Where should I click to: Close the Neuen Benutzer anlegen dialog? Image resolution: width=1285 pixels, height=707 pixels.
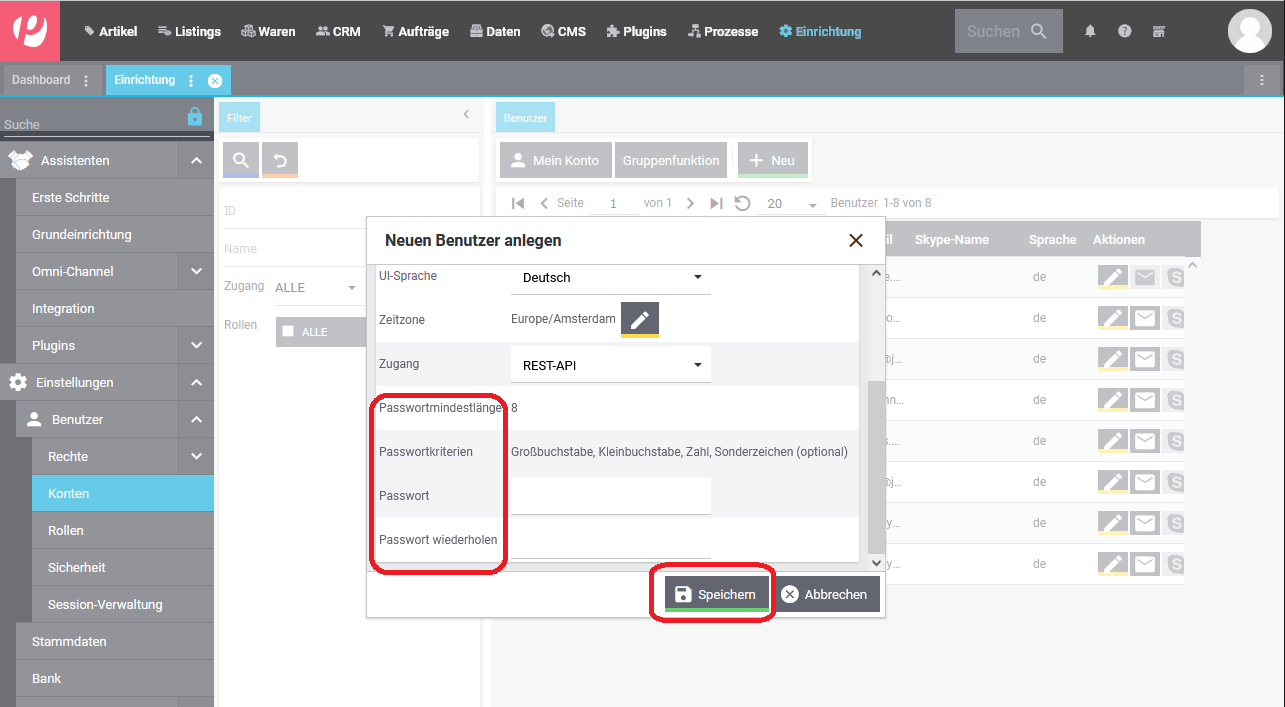click(855, 240)
